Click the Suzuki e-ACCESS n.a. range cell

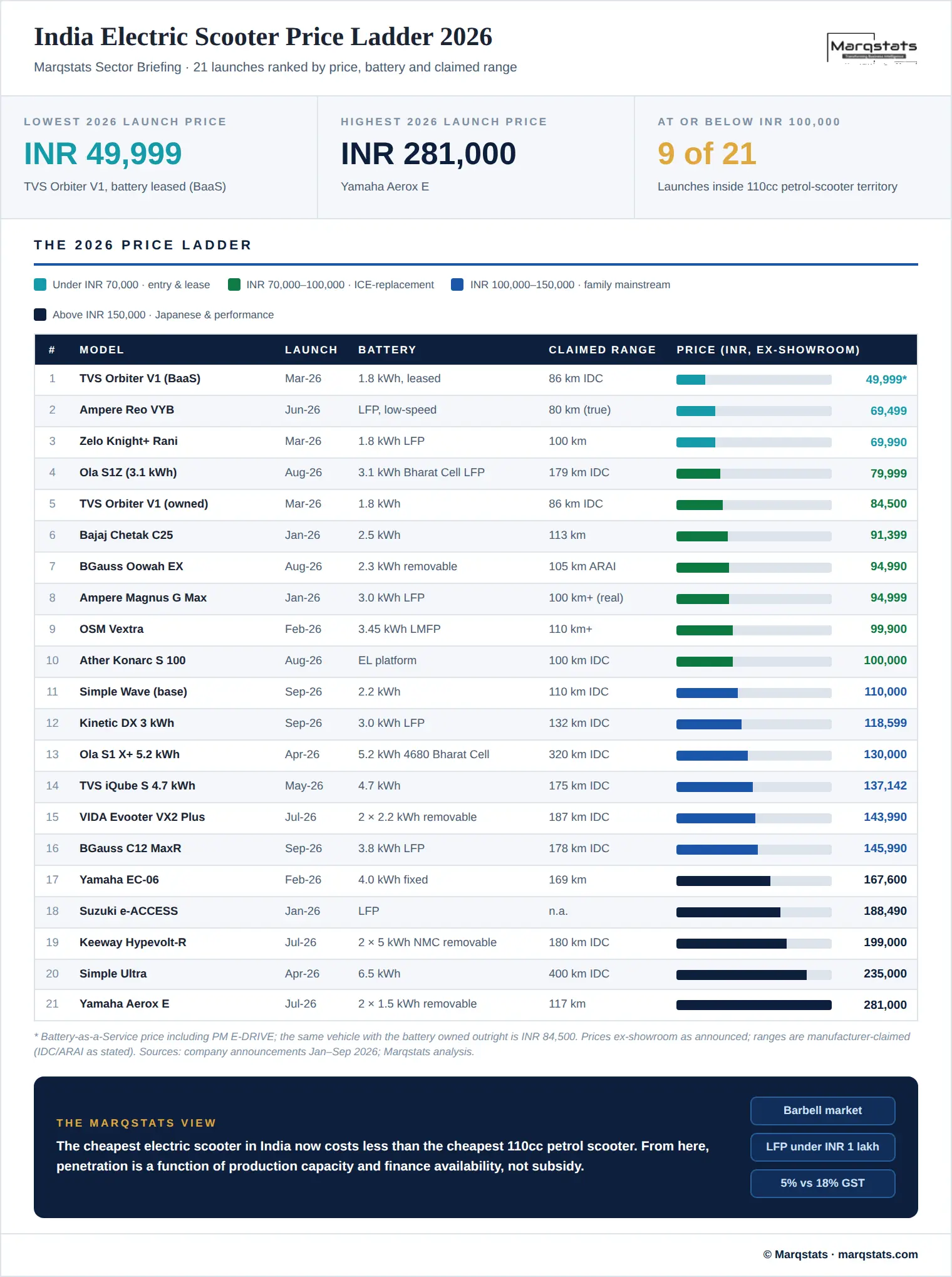(x=558, y=911)
